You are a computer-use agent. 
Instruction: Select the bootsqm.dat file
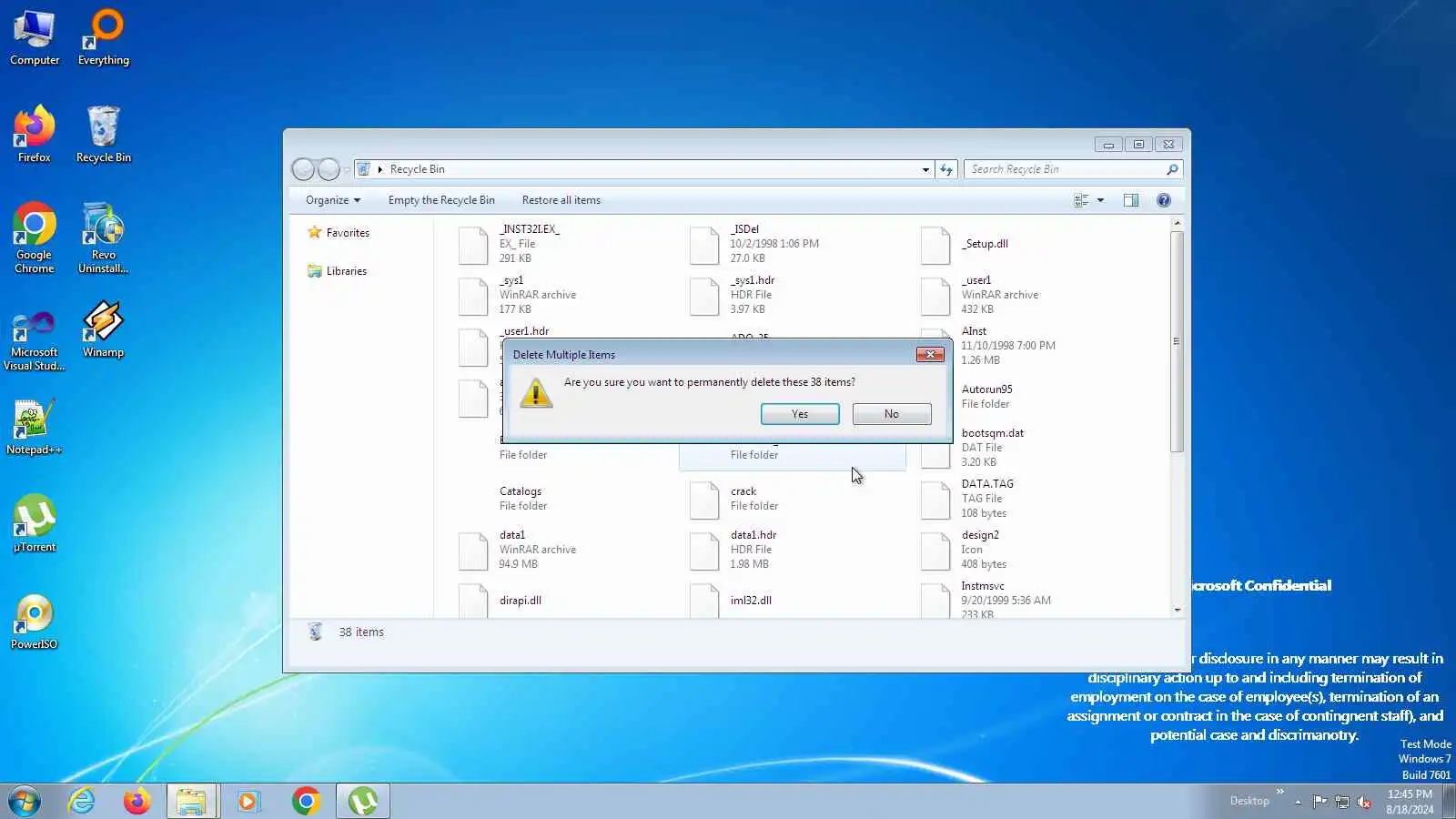[x=1023, y=448]
